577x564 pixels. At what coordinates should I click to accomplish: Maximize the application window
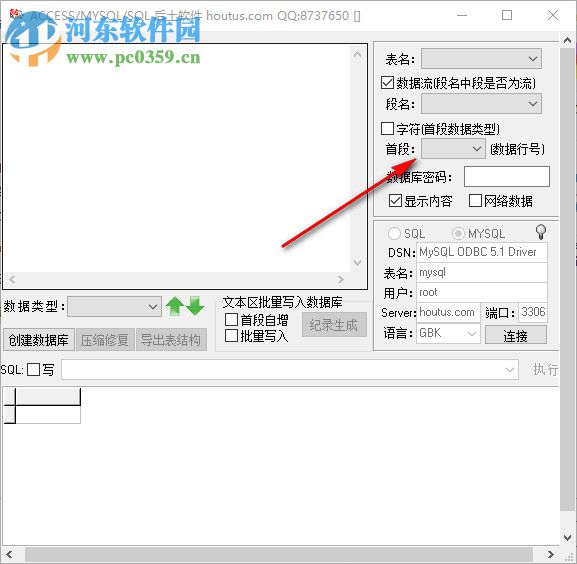coord(507,15)
